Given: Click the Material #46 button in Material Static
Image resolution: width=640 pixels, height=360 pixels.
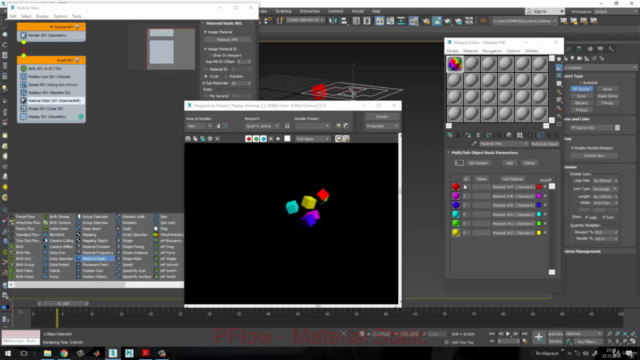Looking at the screenshot, I should click(x=227, y=40).
